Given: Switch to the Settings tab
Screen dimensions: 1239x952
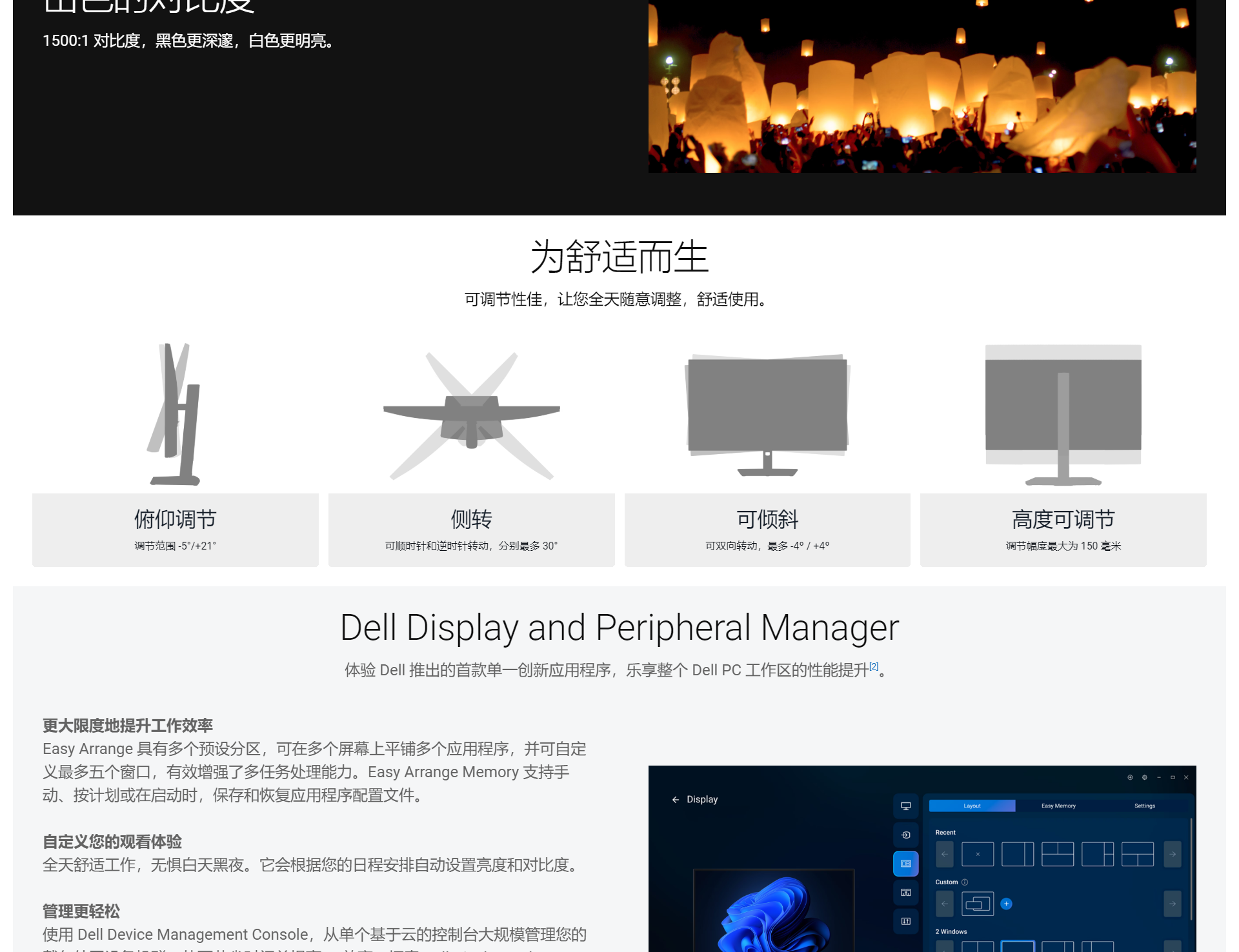Looking at the screenshot, I should point(1145,806).
